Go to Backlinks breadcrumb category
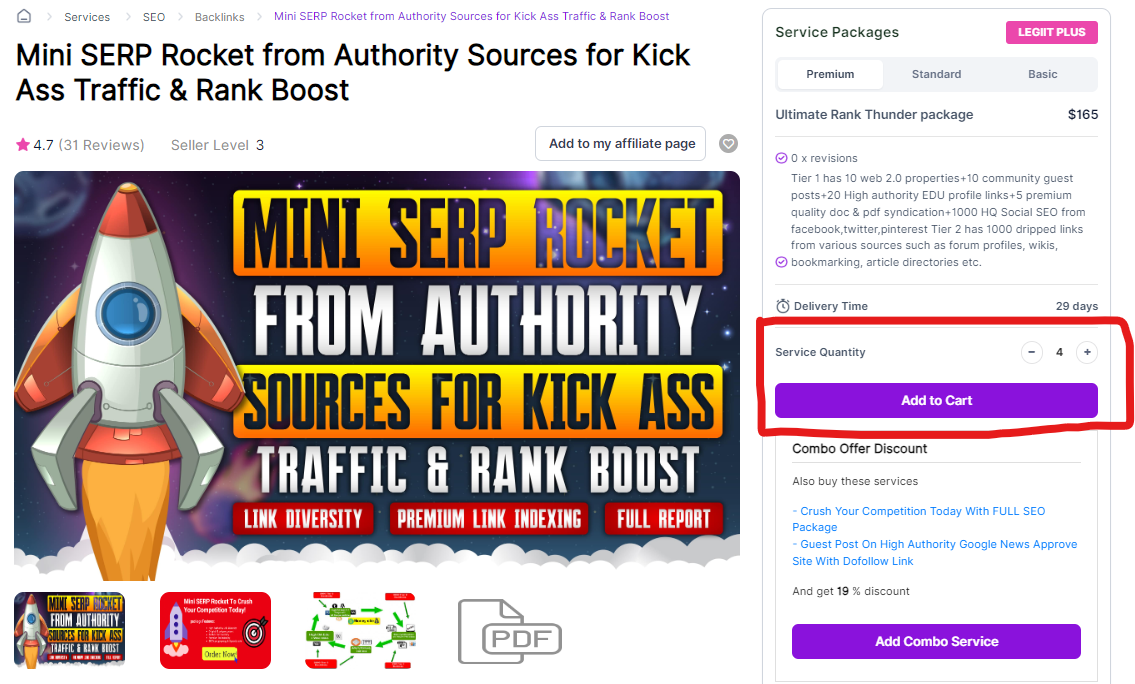 coord(219,17)
